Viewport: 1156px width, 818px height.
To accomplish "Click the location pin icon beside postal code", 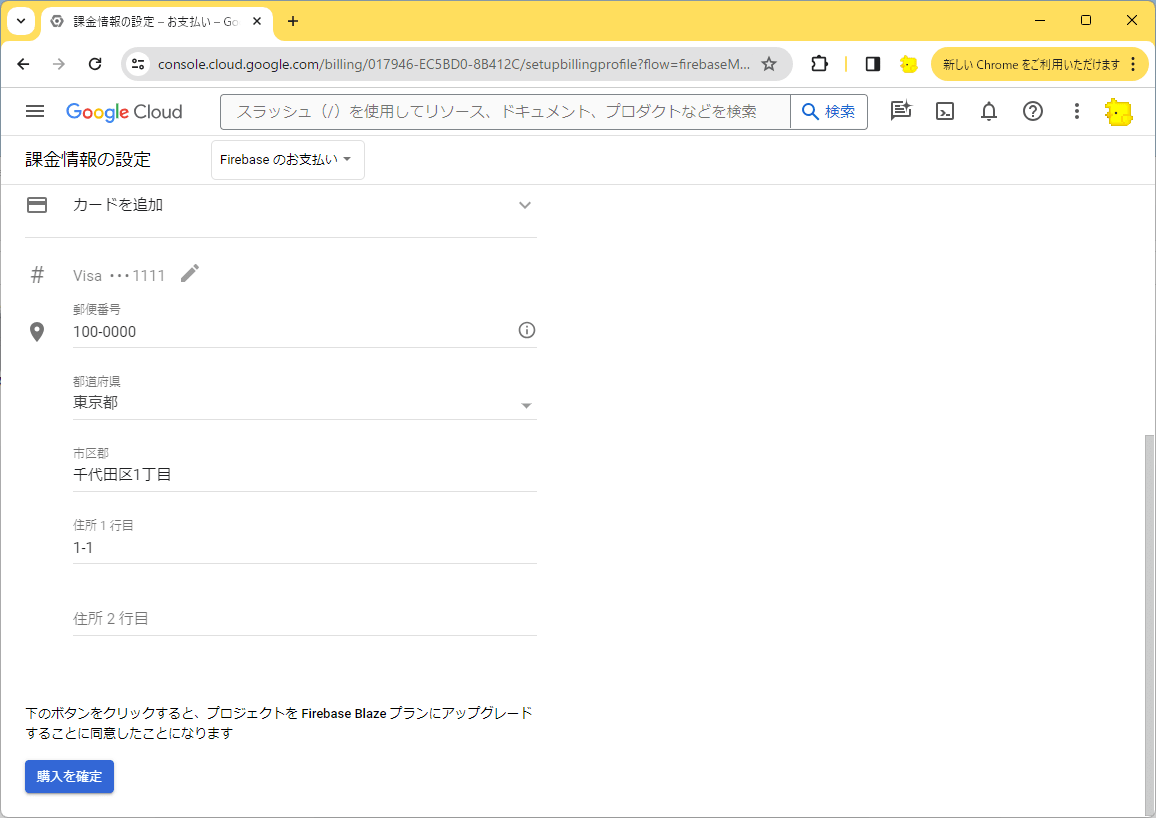I will 37,332.
